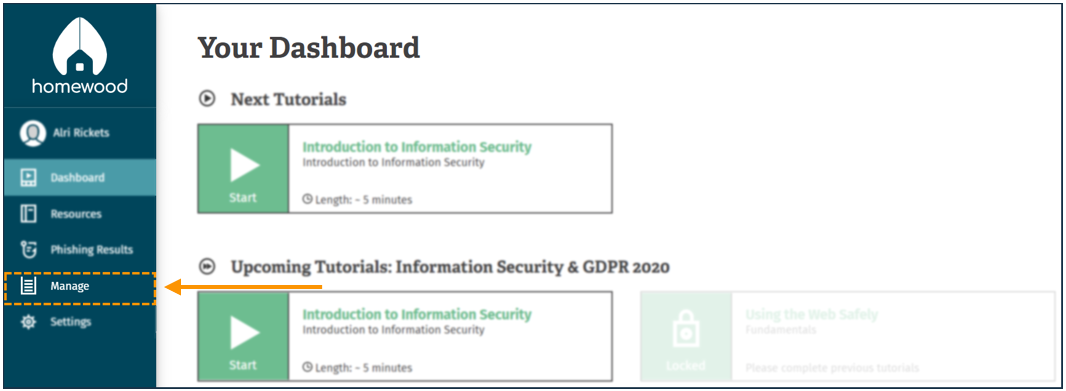Go to Phishing Results page
The image size is (1066, 391).
(80, 250)
